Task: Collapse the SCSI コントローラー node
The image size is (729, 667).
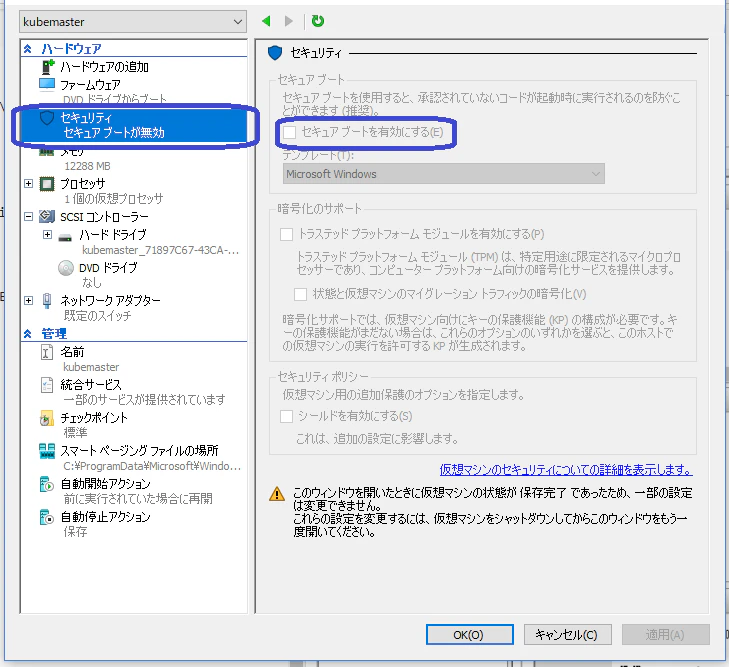Action: (x=28, y=217)
